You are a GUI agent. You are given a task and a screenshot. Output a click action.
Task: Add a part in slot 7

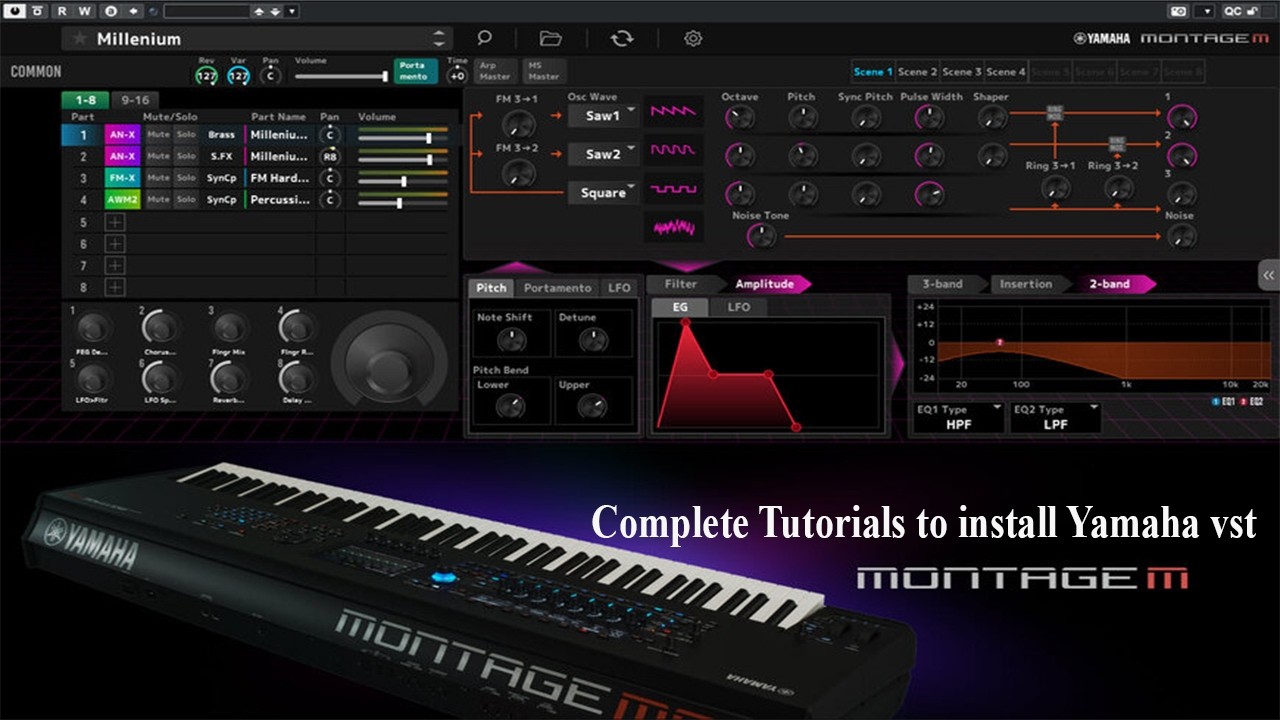click(x=115, y=266)
